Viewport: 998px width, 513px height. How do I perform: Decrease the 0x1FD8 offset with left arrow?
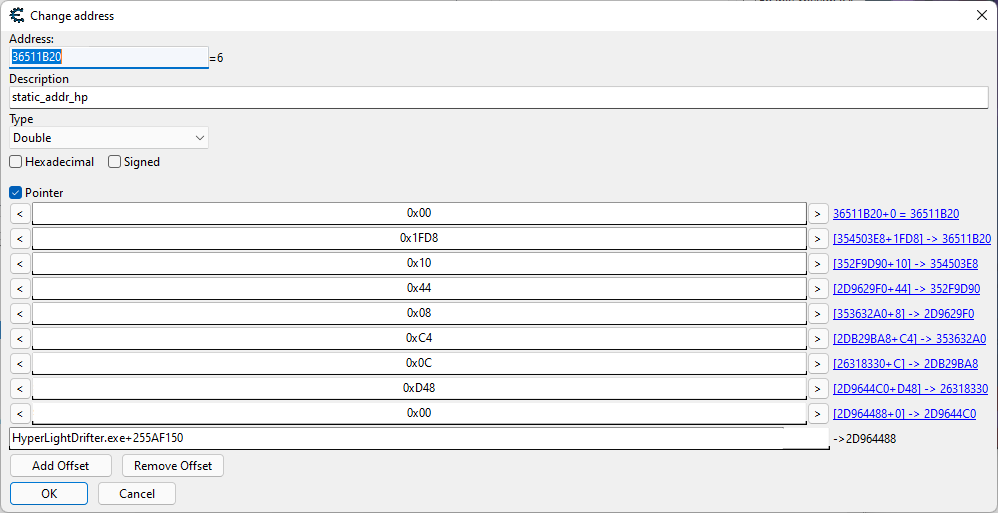[20, 238]
